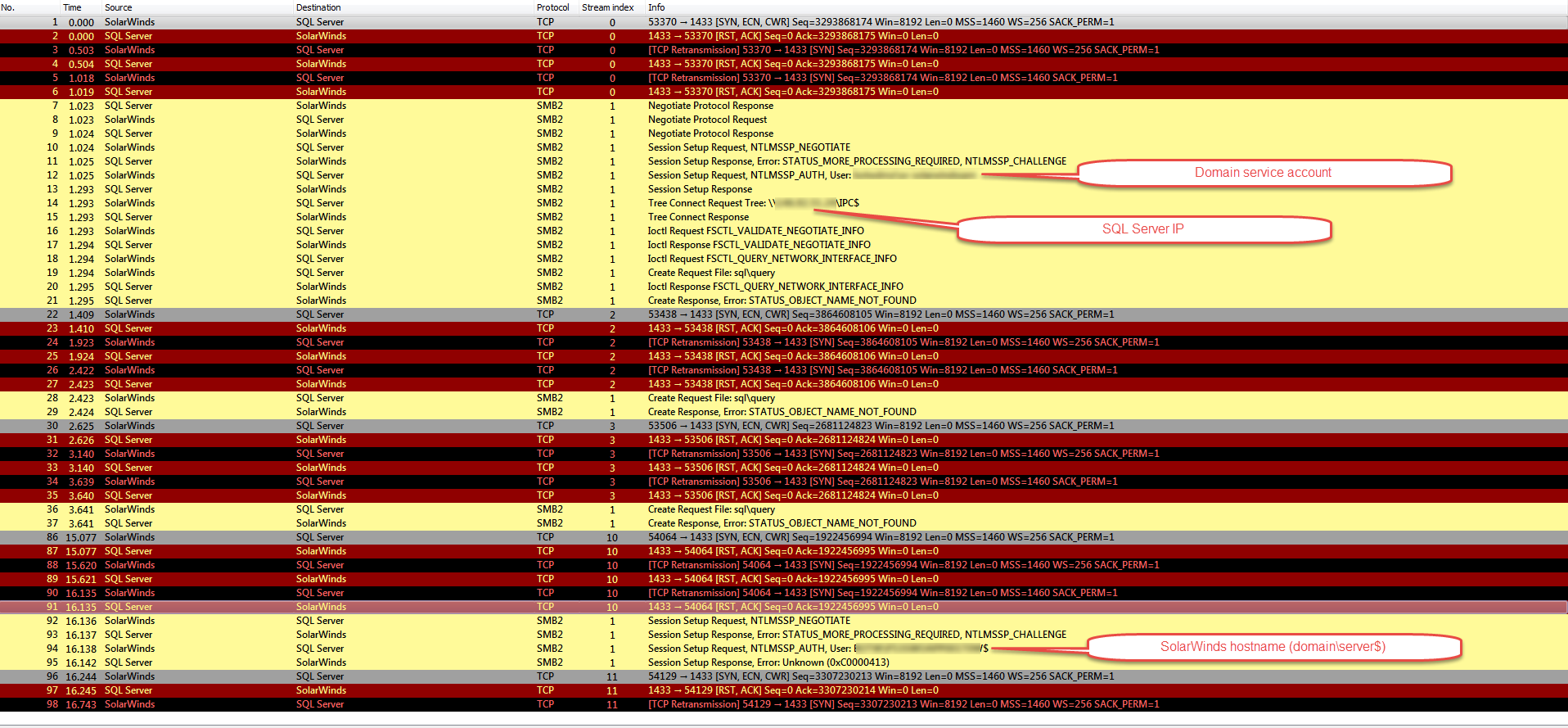1568x728 pixels.
Task: Click the Destination column header
Action: (318, 7)
